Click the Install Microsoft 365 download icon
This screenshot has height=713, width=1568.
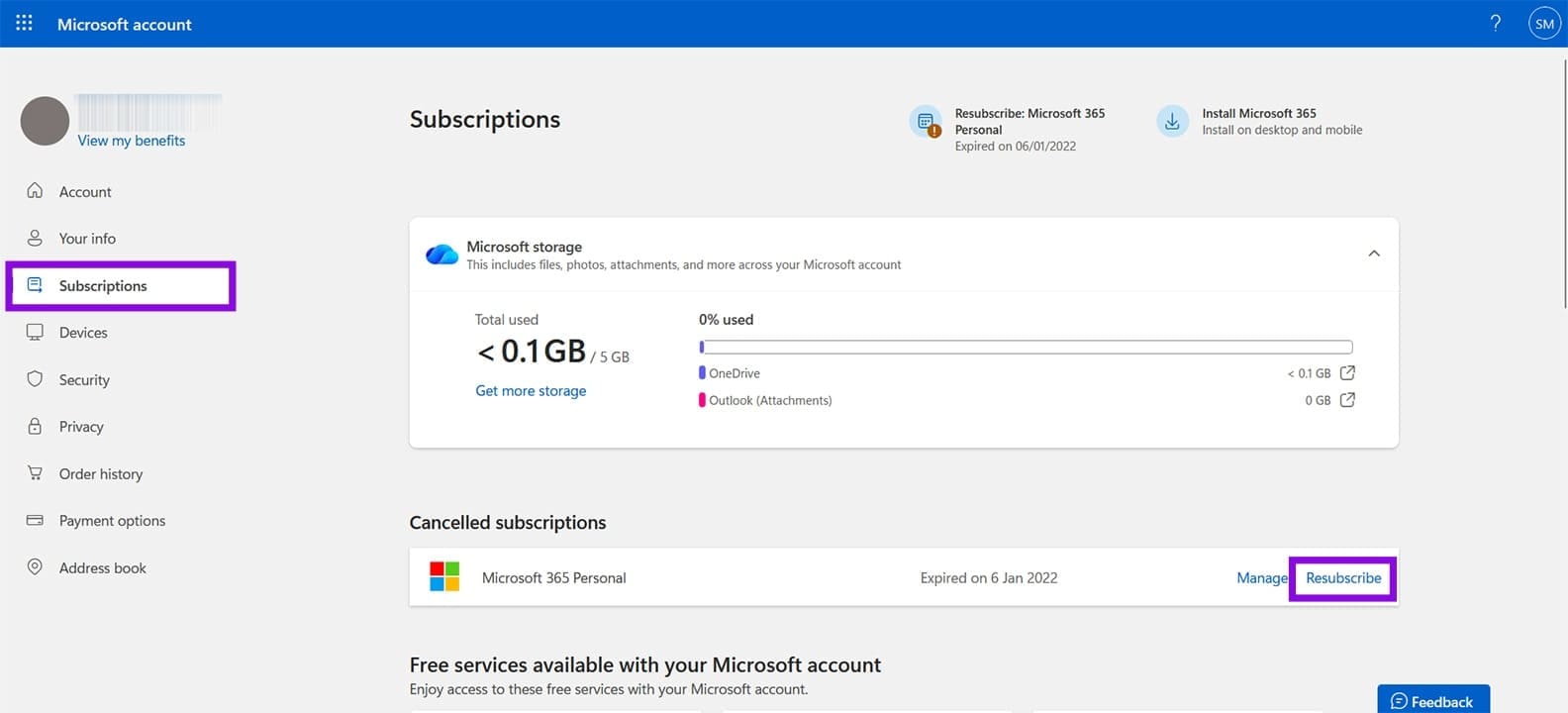tap(1172, 121)
